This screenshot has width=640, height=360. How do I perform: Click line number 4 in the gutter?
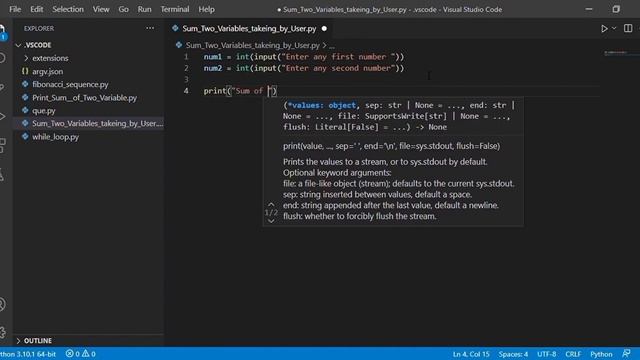186,91
